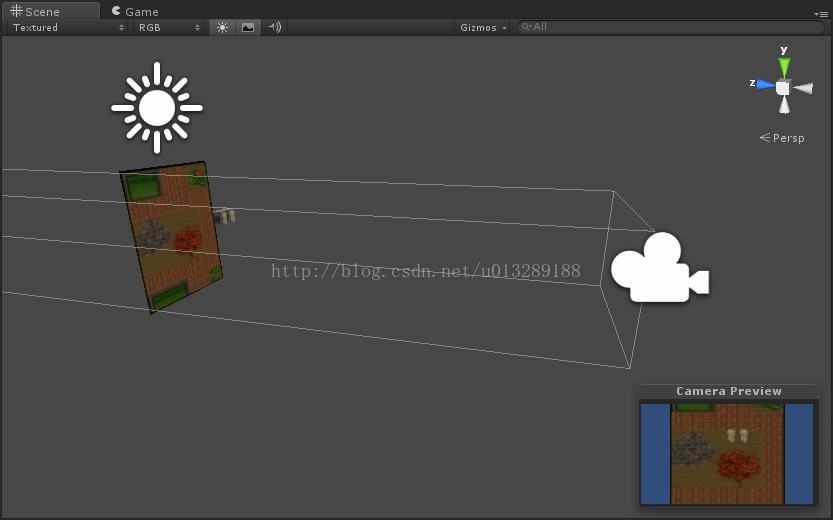Toggle scene lighting sun button
The width and height of the screenshot is (833, 520).
pyautogui.click(x=222, y=28)
